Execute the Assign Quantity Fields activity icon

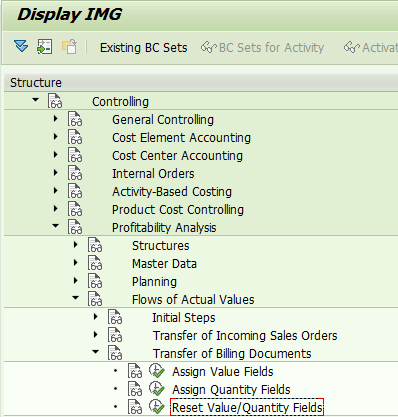pos(157,389)
